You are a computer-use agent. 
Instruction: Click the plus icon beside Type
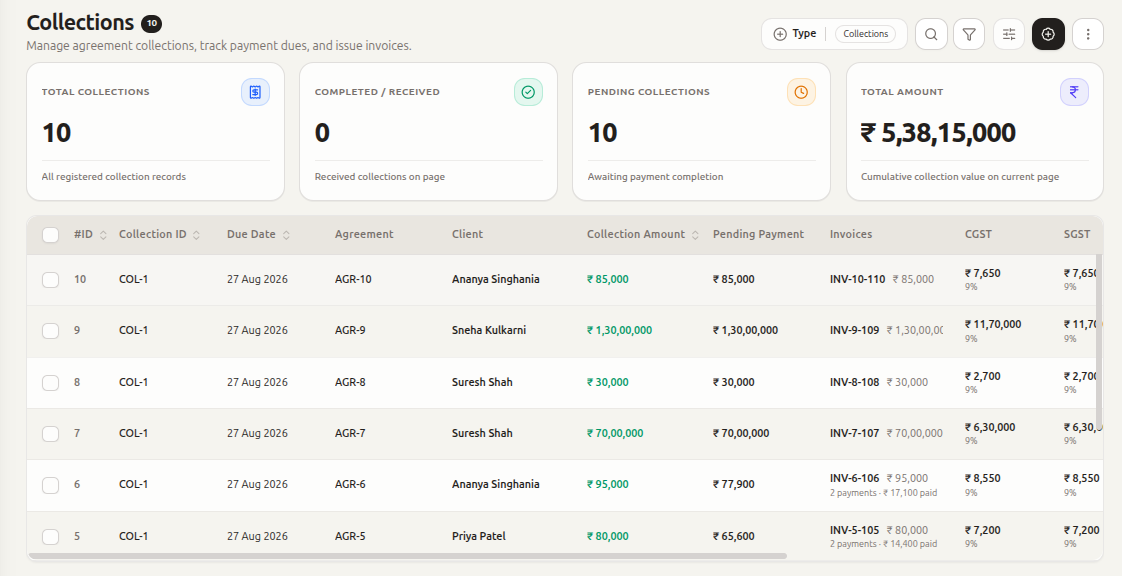(780, 34)
